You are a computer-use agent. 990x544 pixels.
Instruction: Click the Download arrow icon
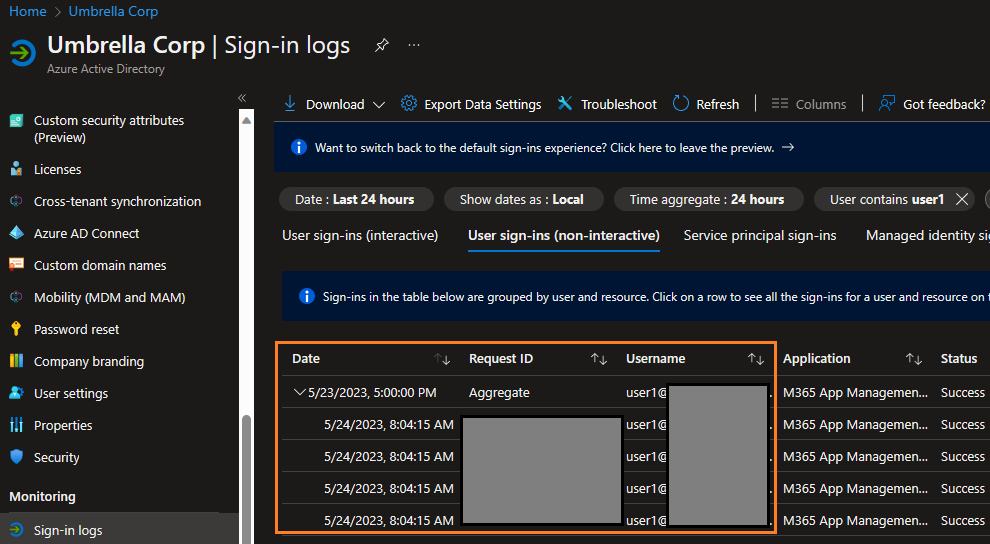point(290,103)
